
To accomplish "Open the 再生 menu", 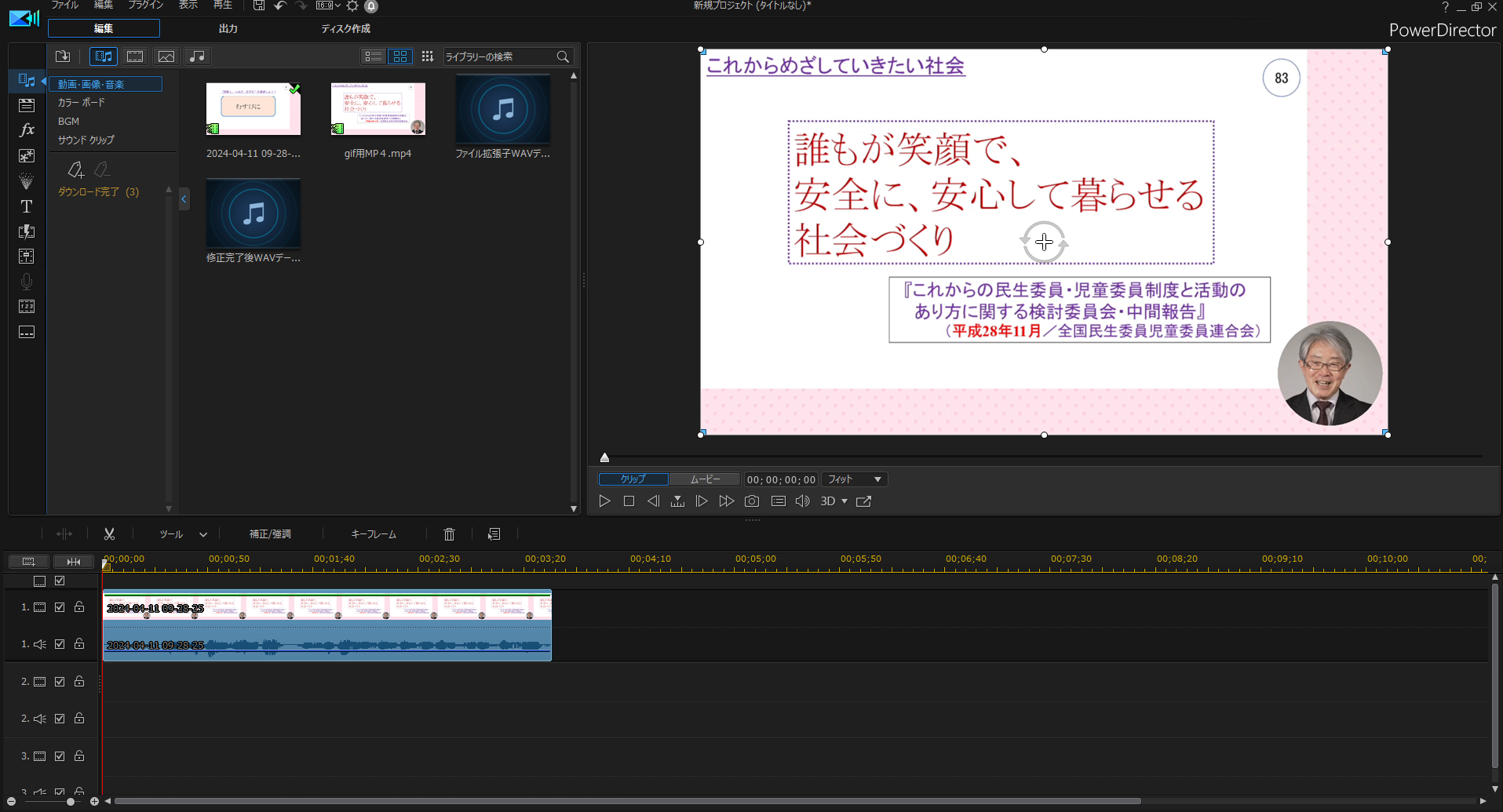I will (223, 5).
